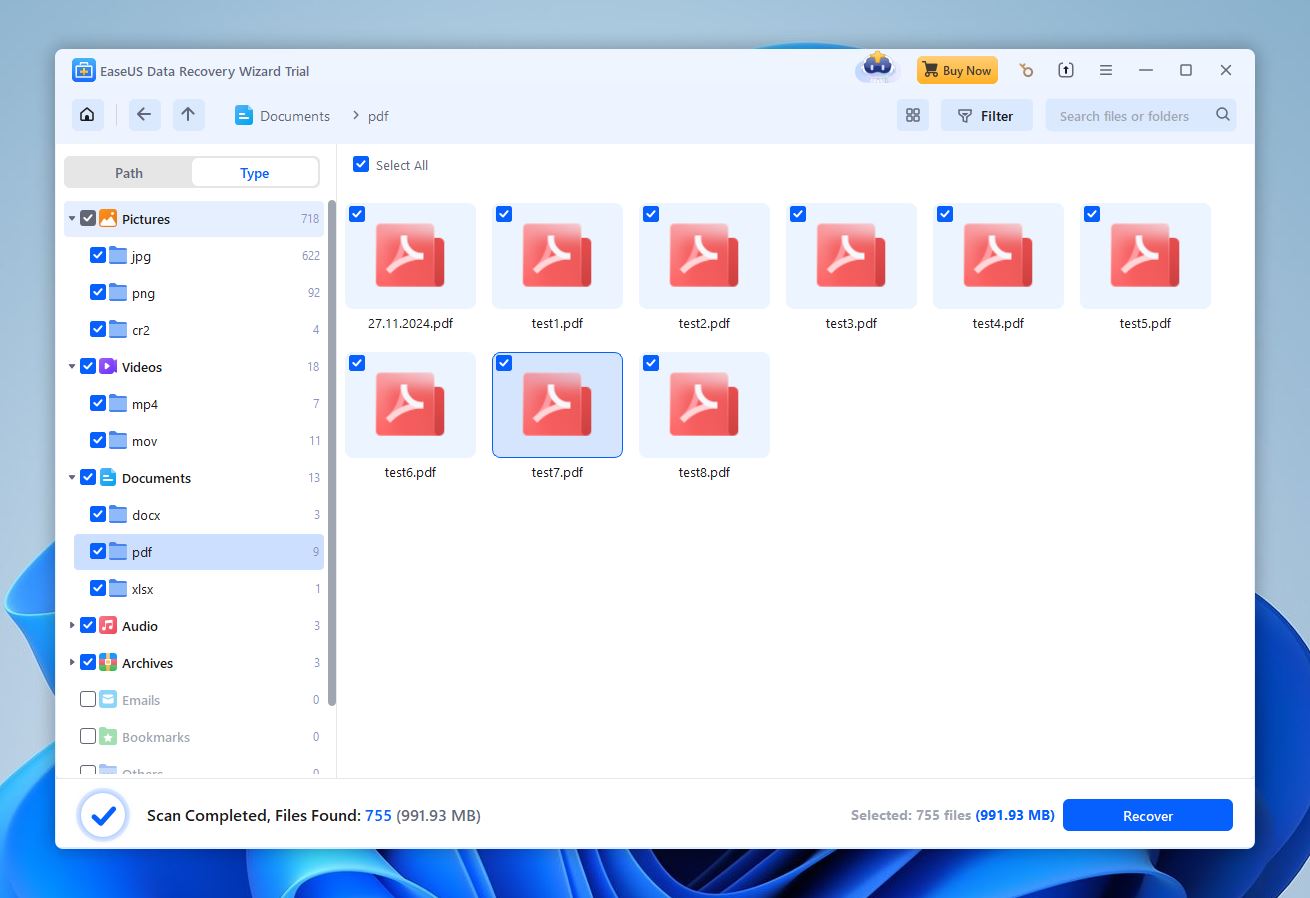
Task: Go back with the left arrow
Action: (144, 115)
